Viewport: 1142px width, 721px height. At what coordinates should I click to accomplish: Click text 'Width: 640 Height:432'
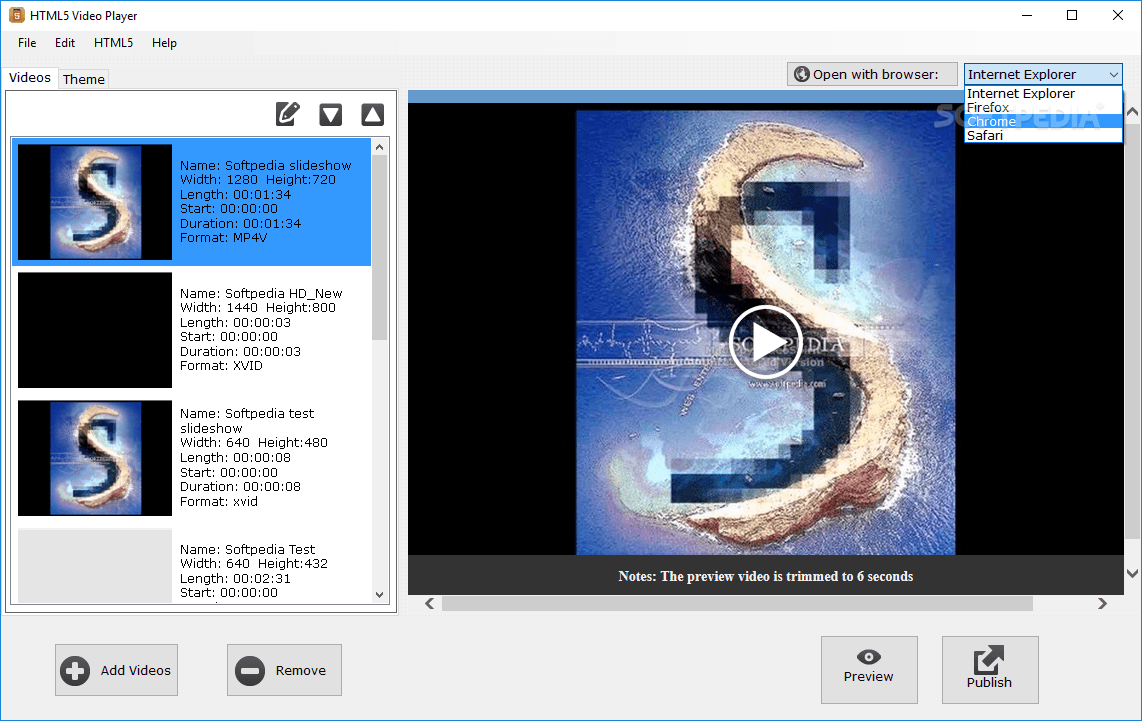(254, 564)
